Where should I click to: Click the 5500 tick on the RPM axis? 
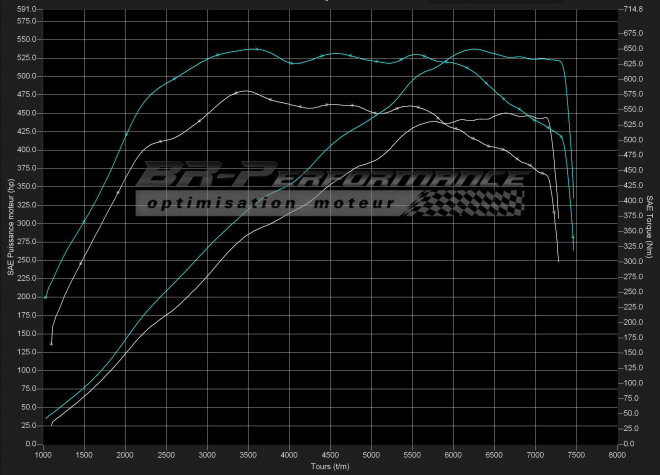pos(412,455)
